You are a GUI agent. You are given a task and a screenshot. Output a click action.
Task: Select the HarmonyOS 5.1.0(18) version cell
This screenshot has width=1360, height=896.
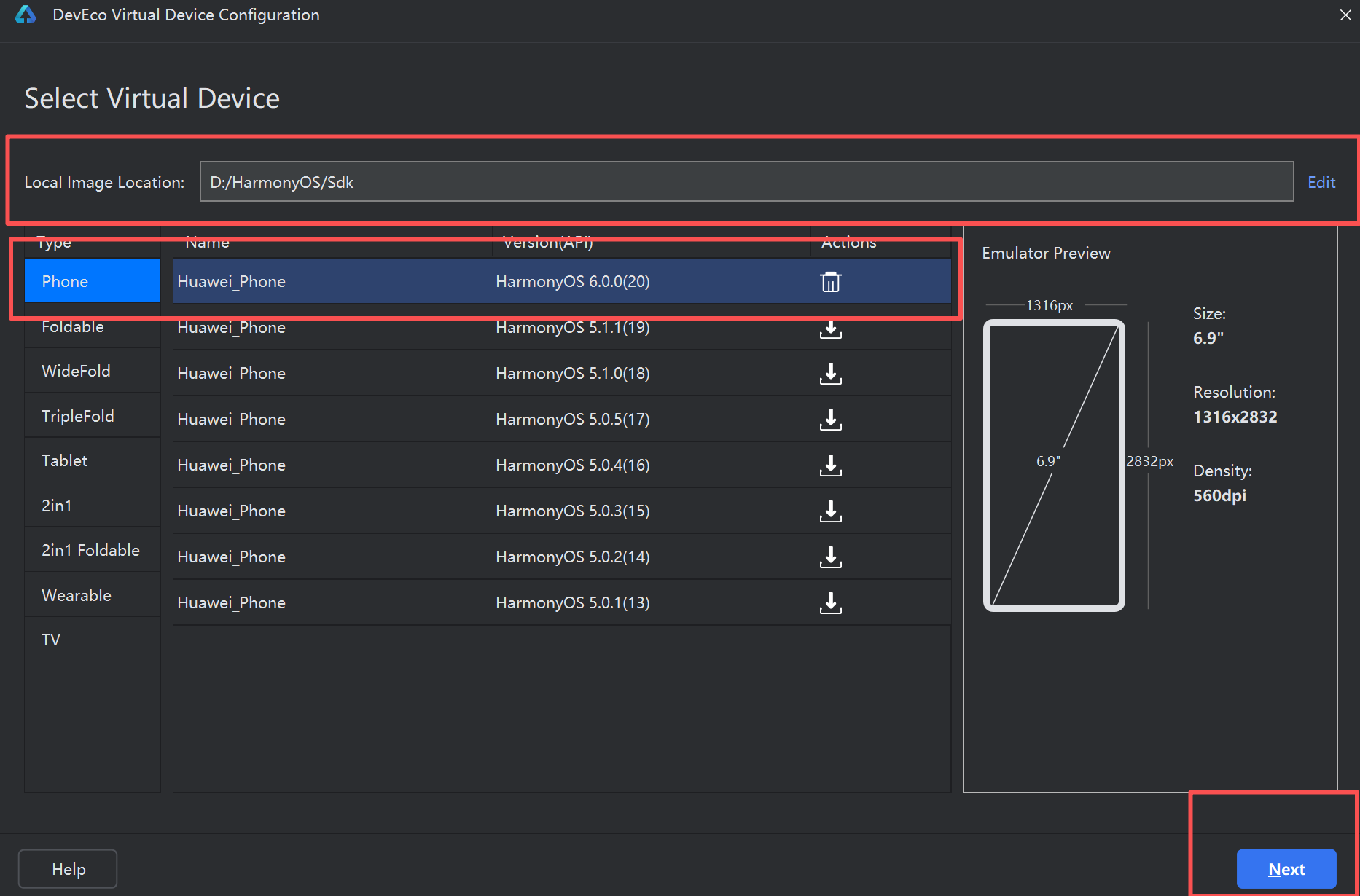572,373
